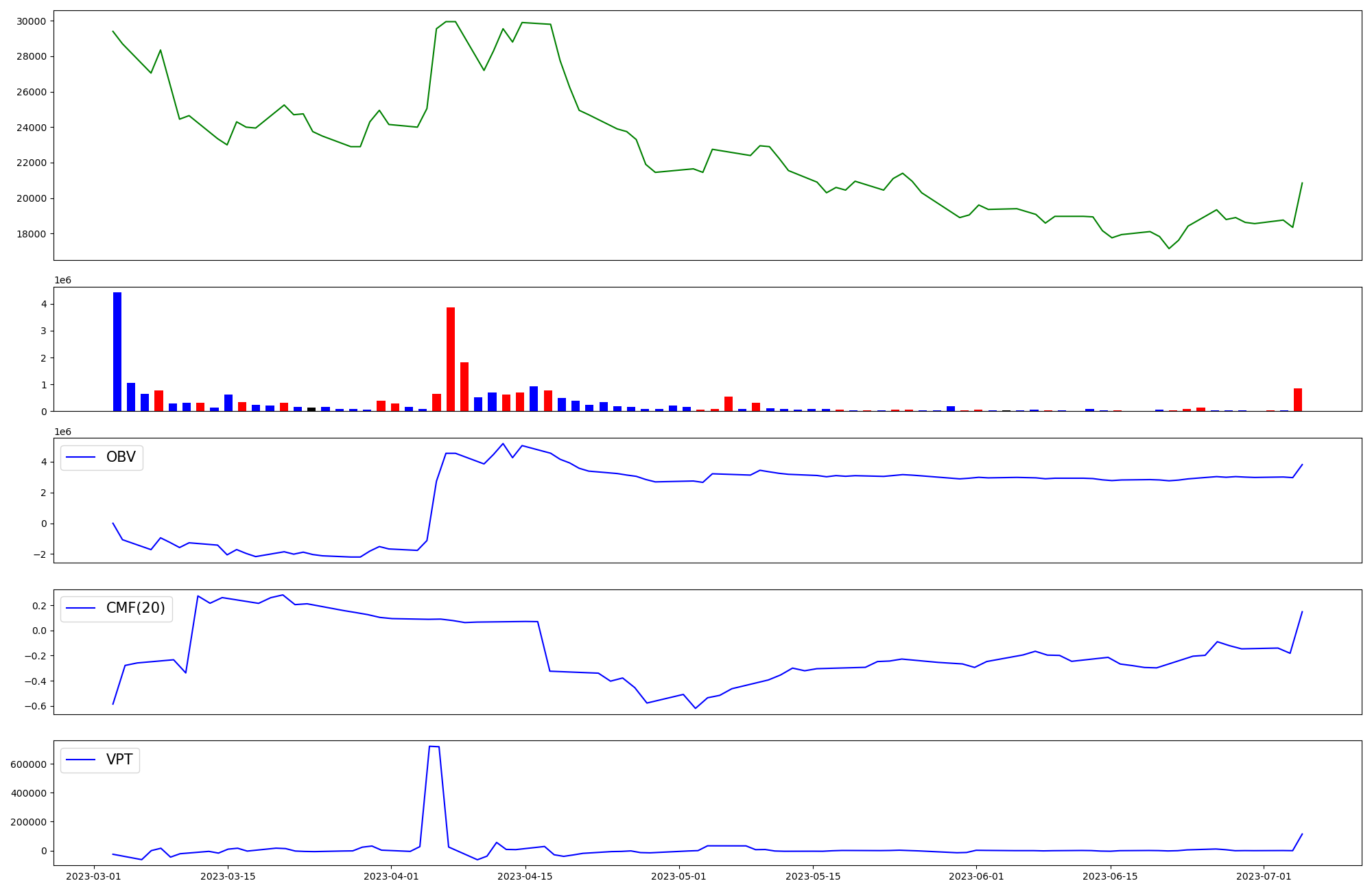Click the 30000 price axis label
Viewport: 1372px width, 892px height.
coord(32,21)
